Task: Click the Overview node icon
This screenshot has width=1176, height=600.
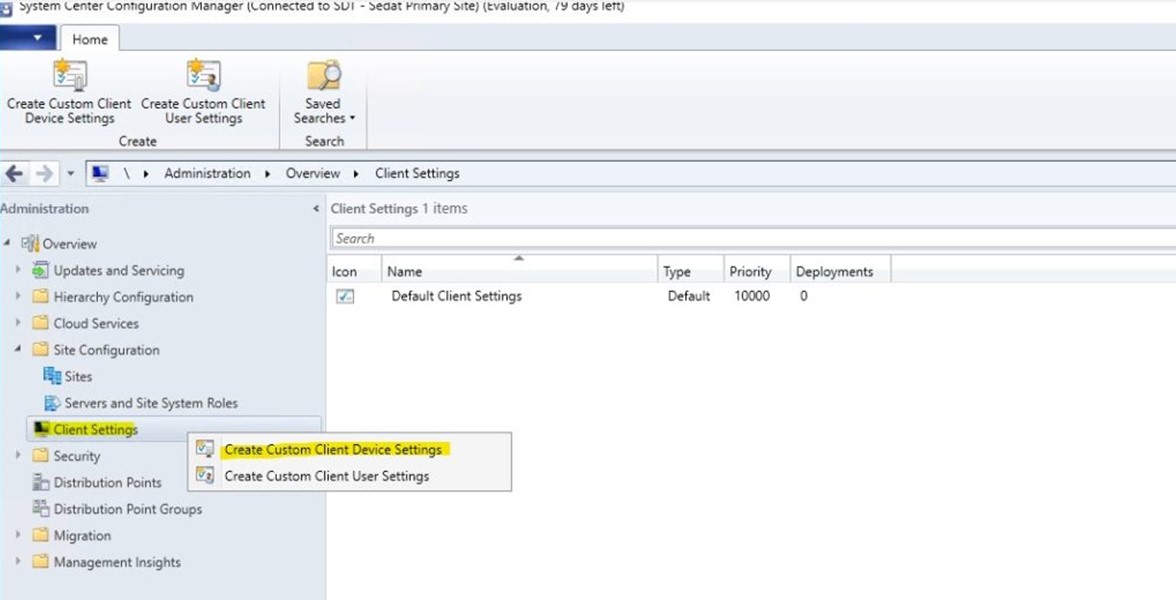Action: 30,243
